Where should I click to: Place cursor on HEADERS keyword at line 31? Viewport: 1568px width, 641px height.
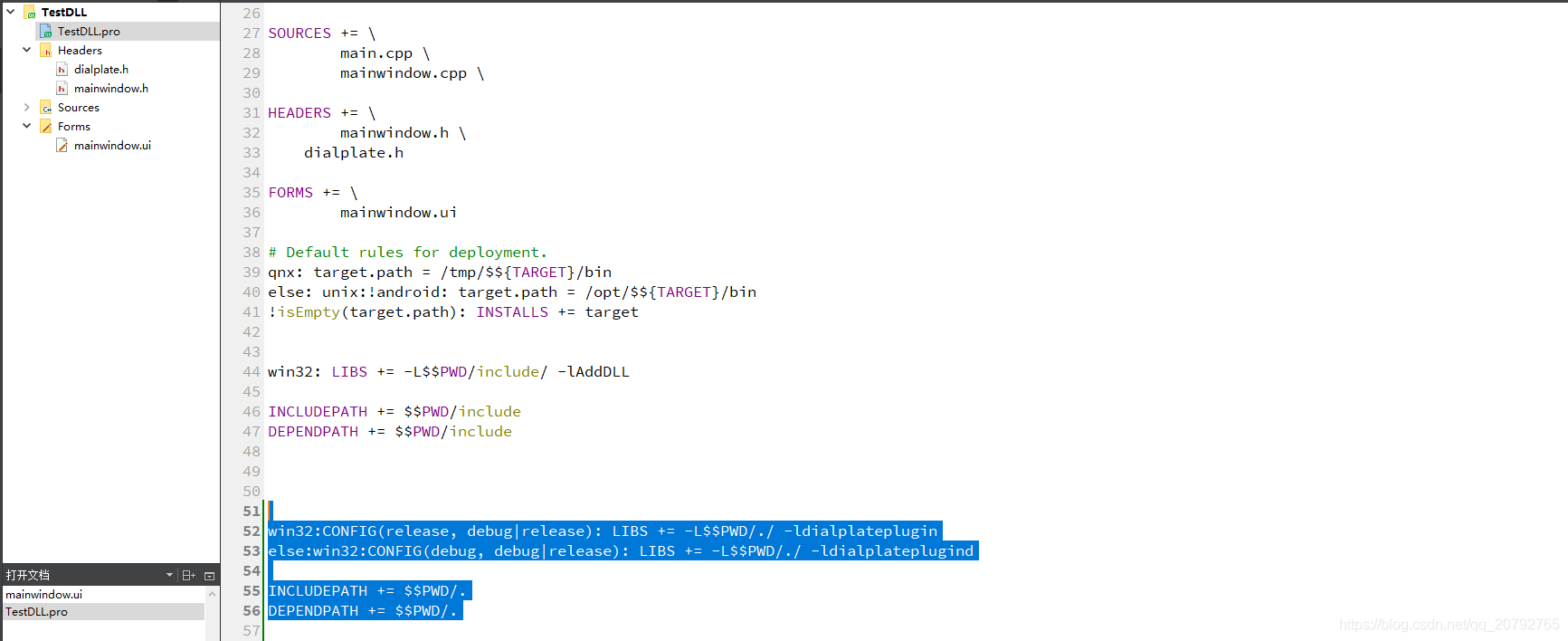click(x=299, y=113)
